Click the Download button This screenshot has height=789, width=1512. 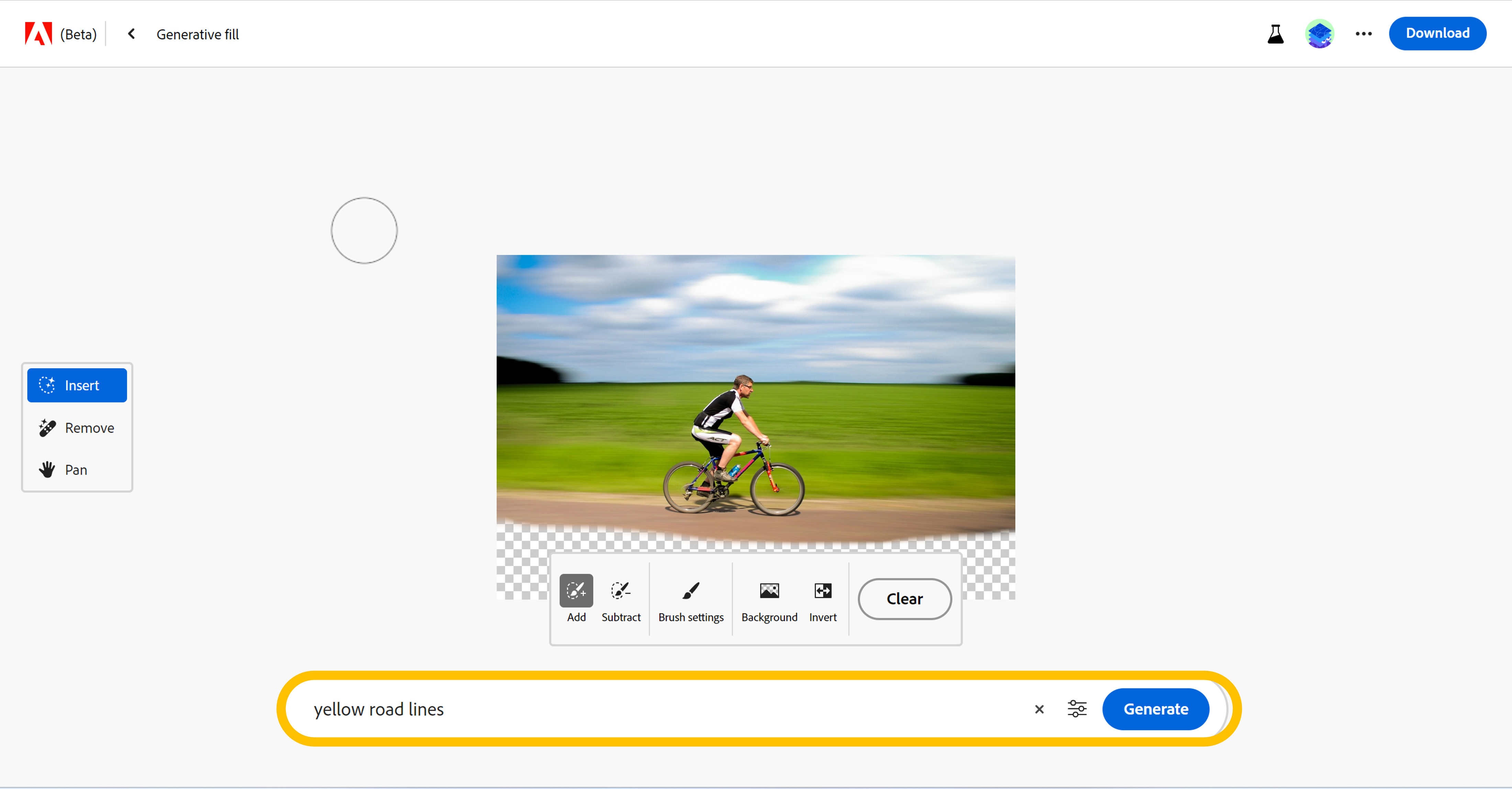click(x=1437, y=33)
